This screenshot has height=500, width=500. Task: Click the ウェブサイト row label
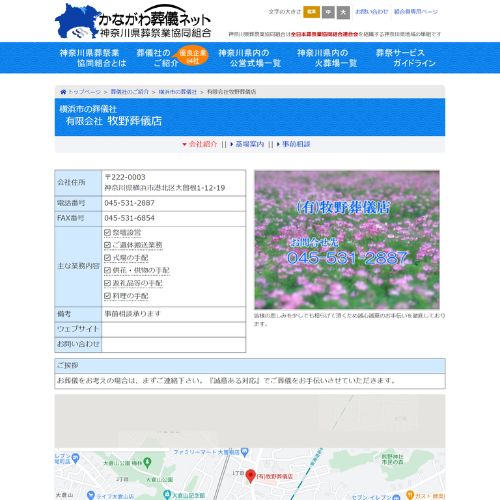point(78,329)
